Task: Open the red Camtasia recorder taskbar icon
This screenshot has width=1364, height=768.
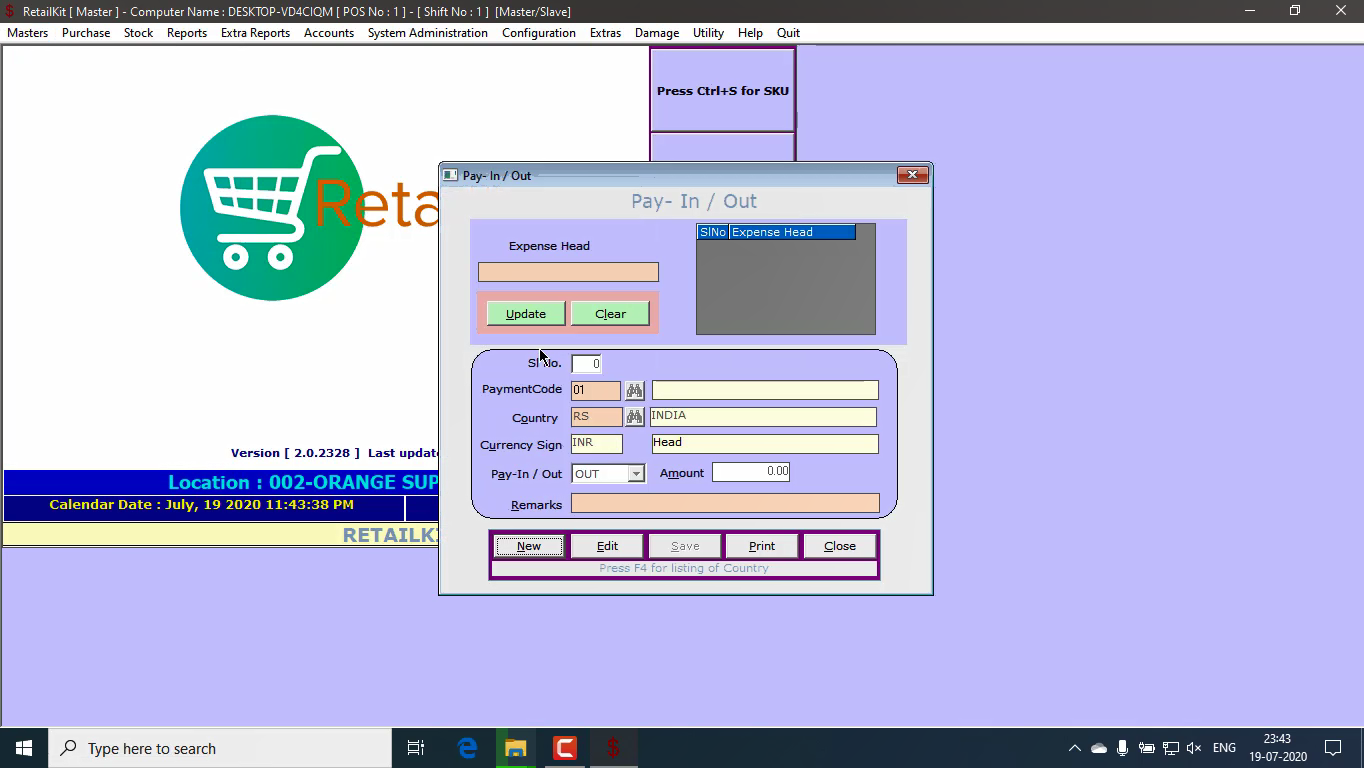Action: coord(565,748)
